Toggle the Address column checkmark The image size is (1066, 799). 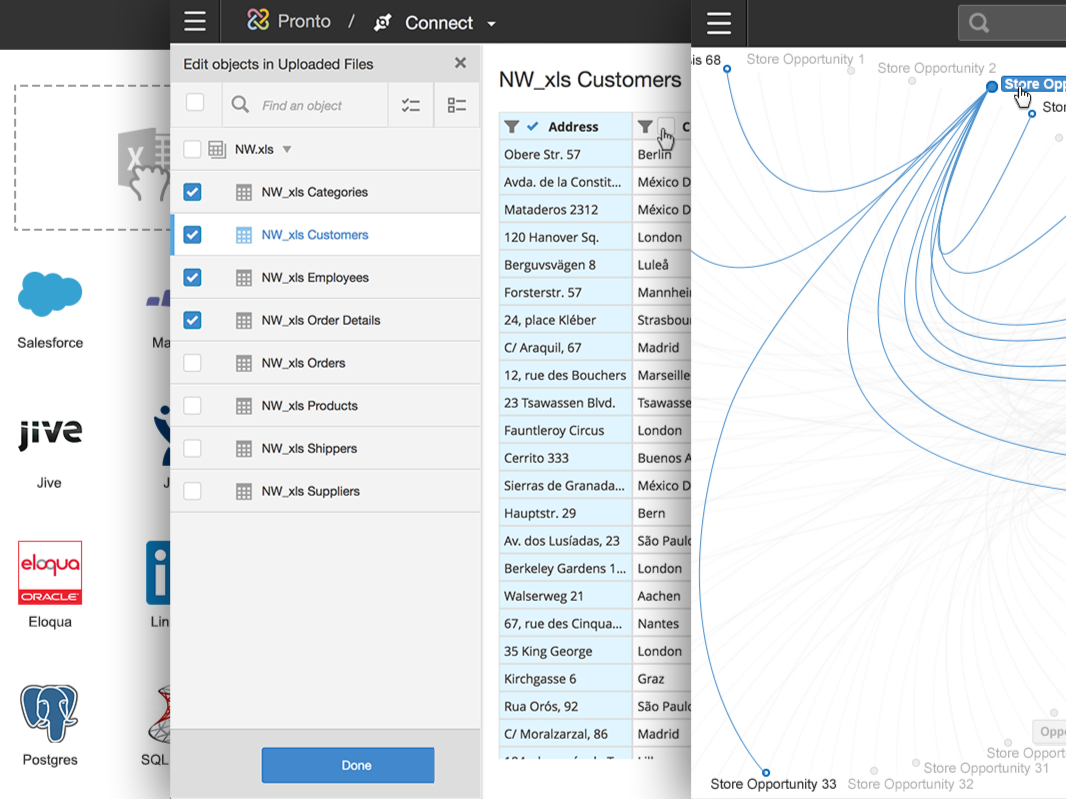pos(533,126)
